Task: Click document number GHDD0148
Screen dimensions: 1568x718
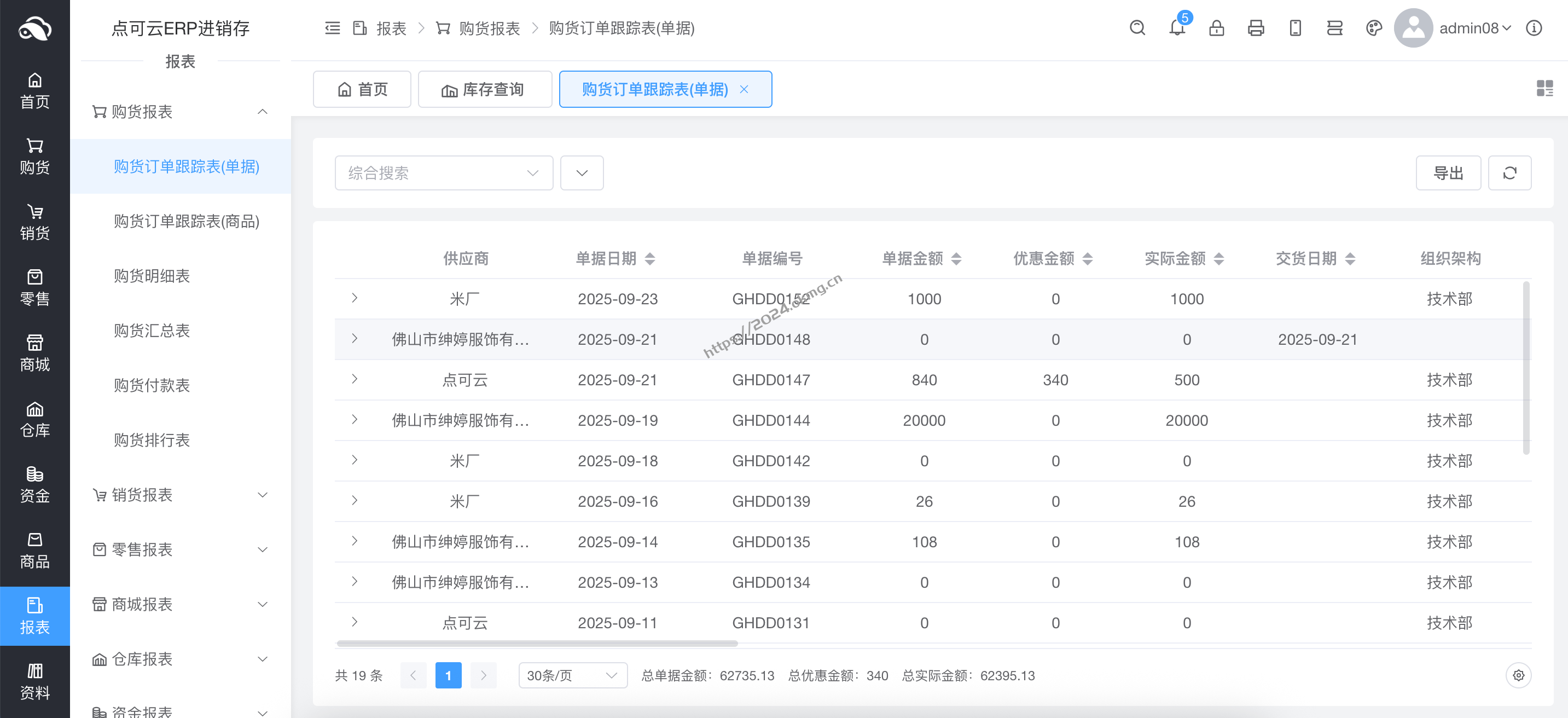Action: (x=771, y=339)
